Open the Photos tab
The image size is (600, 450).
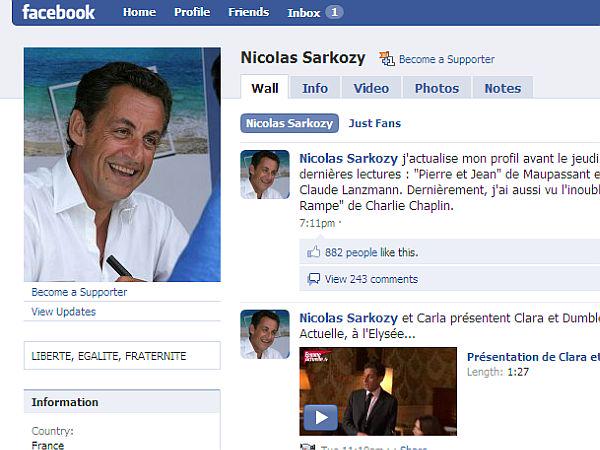click(x=436, y=88)
